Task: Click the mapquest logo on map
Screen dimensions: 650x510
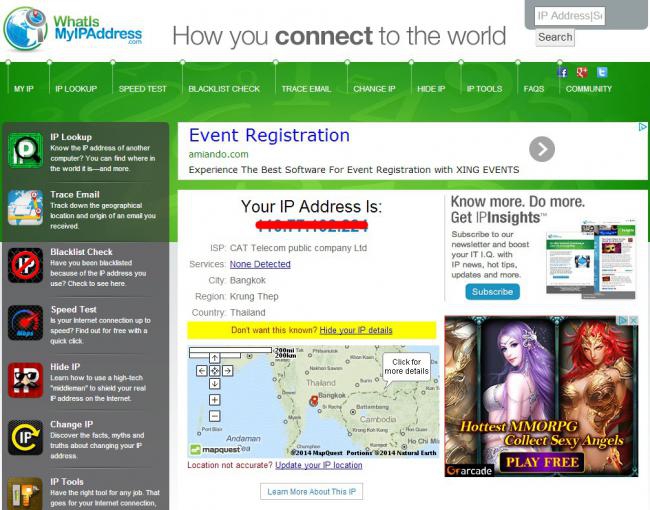Action: 215,449
